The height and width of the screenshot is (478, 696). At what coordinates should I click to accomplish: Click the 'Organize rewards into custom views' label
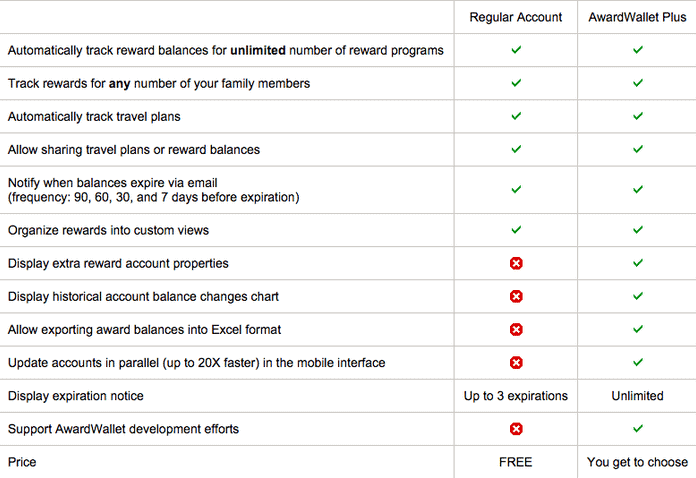[108, 230]
